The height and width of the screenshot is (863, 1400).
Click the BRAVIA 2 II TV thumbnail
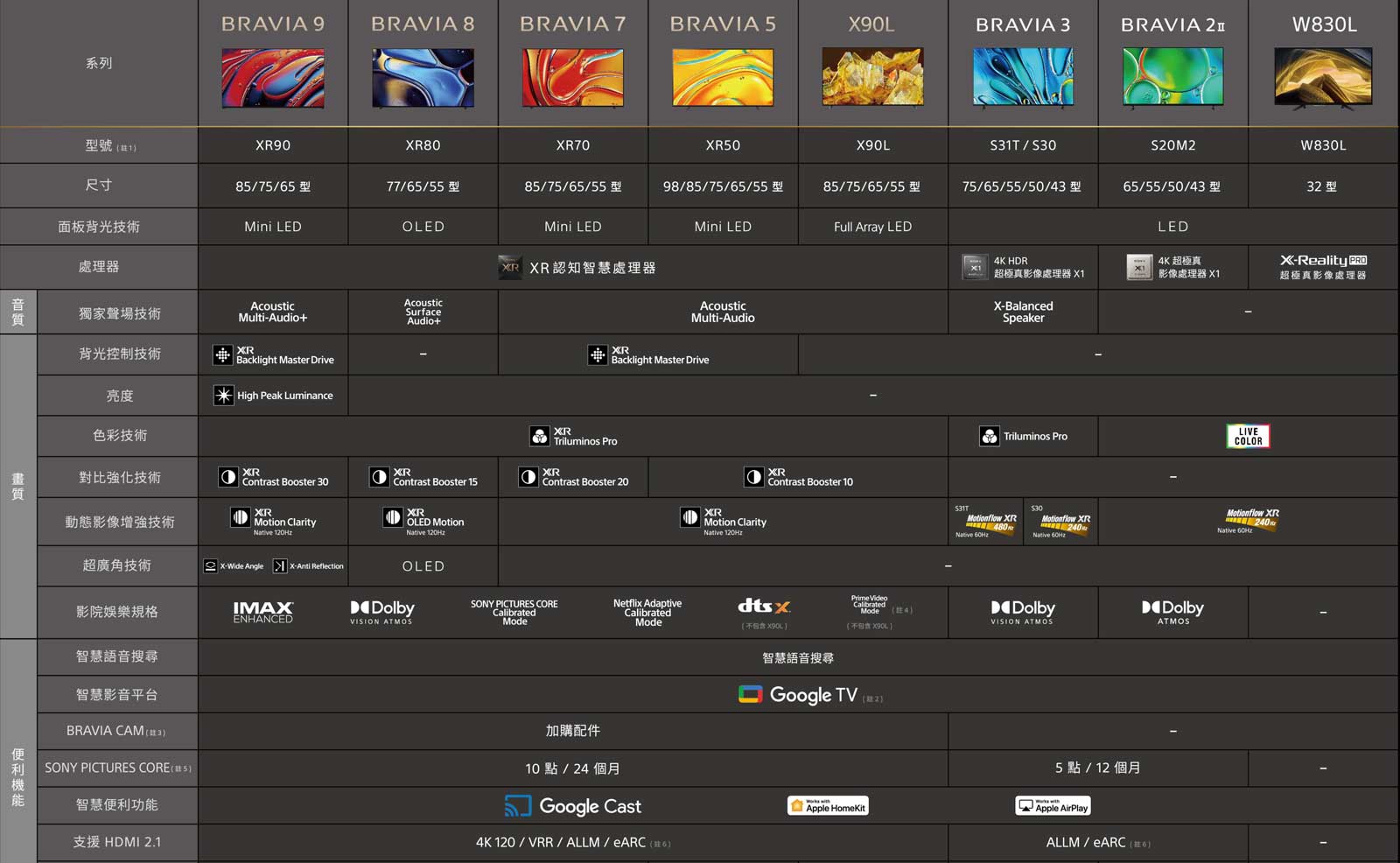(1172, 78)
